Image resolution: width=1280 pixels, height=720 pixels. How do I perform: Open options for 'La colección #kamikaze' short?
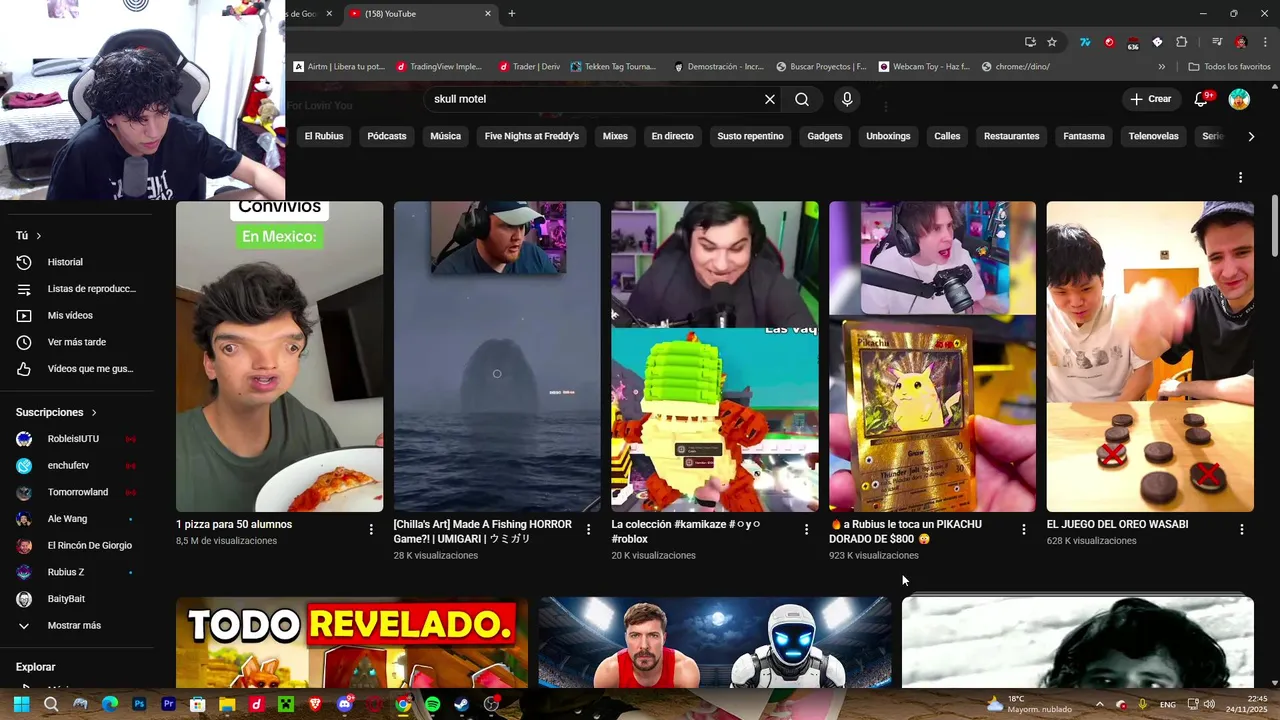point(806,529)
